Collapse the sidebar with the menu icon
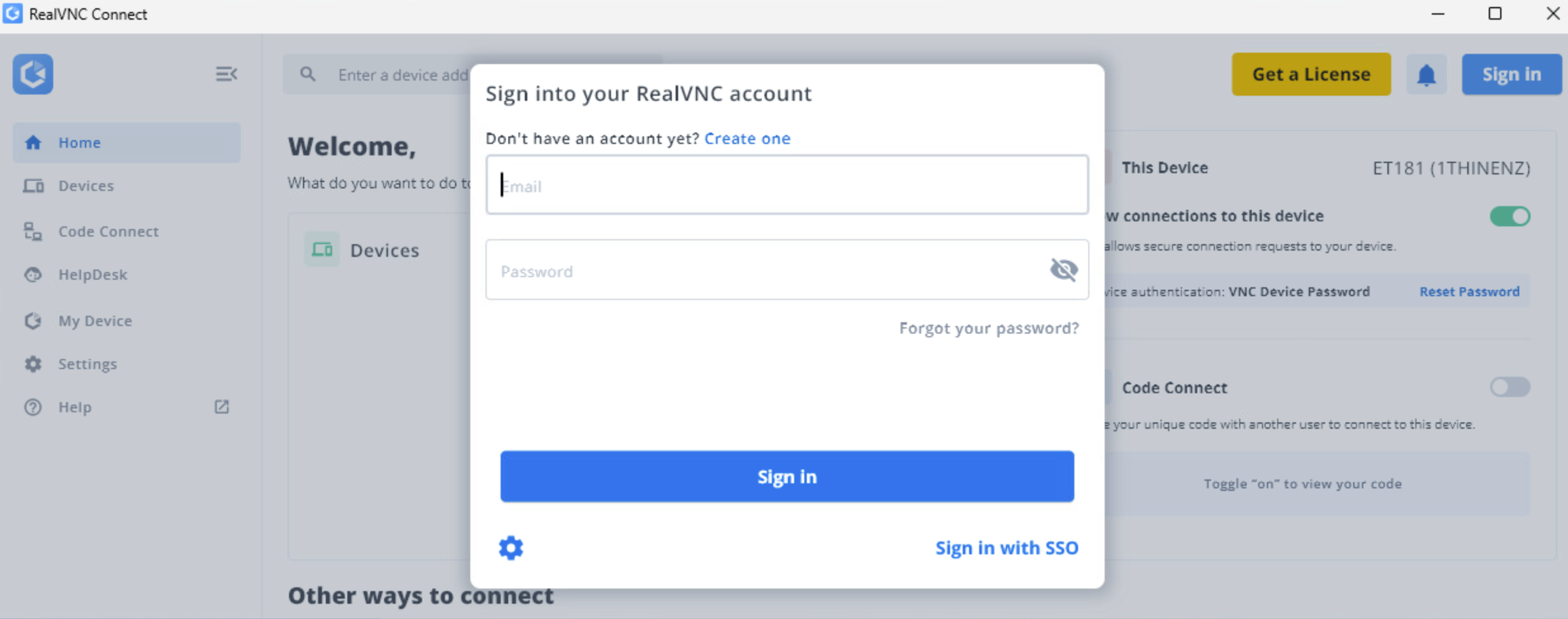The image size is (1568, 619). coord(226,74)
